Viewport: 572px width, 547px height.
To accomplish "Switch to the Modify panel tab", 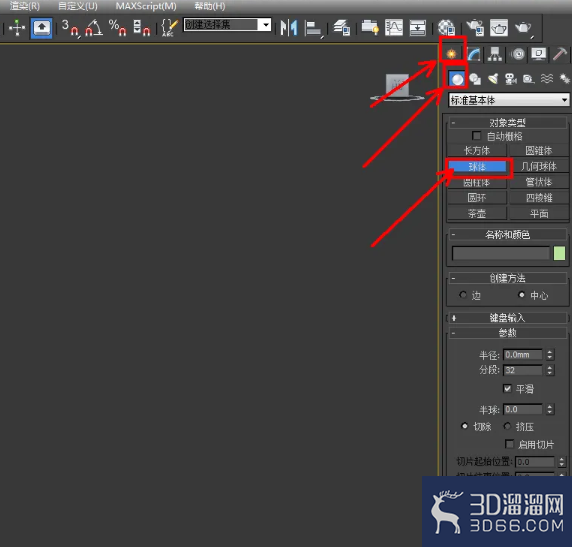I will [x=474, y=54].
